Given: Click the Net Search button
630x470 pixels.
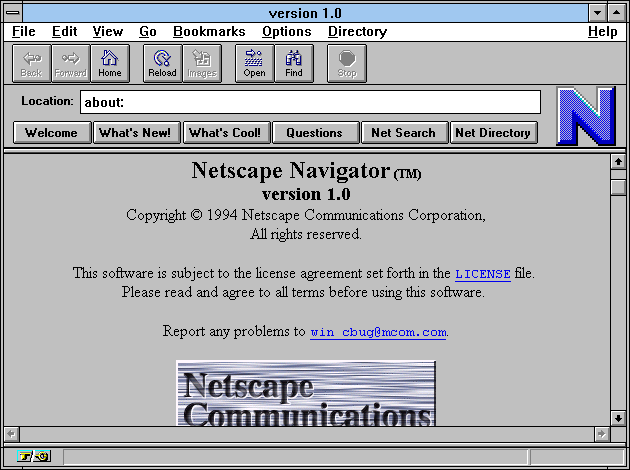Looking at the screenshot, I should [404, 133].
